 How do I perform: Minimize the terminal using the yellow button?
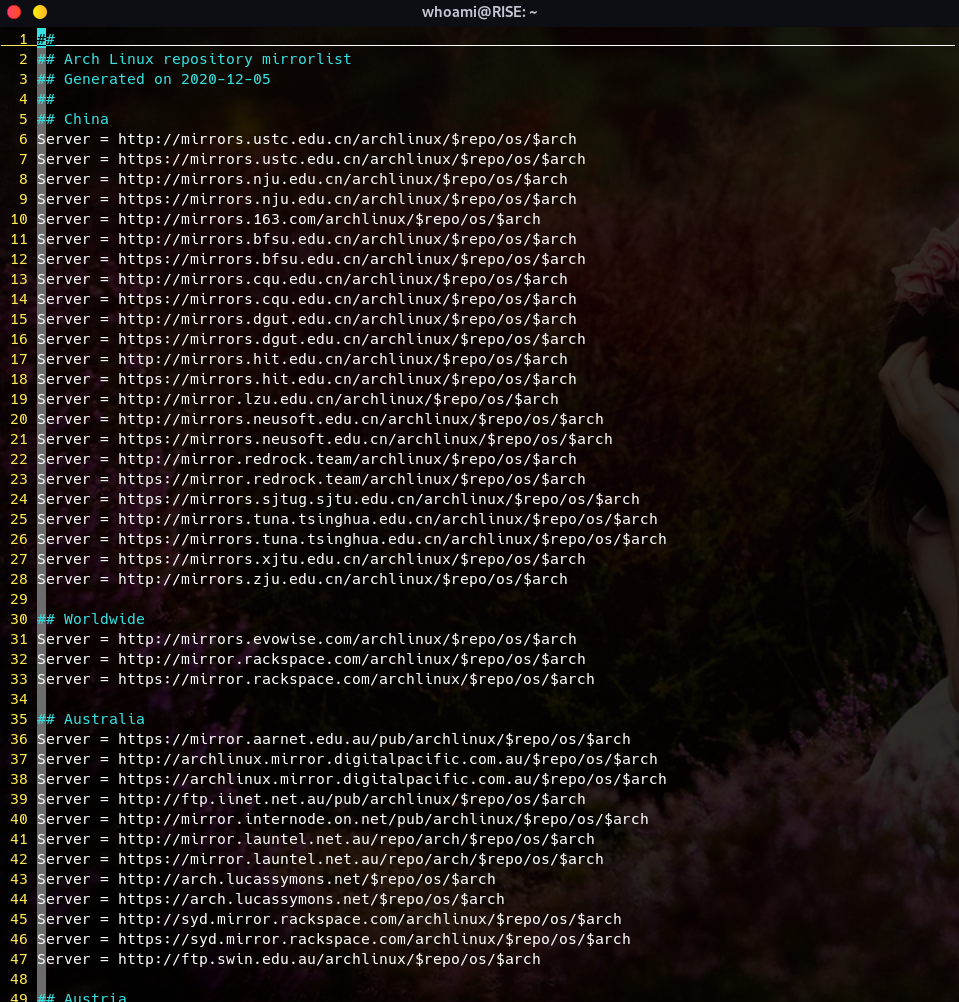click(40, 12)
